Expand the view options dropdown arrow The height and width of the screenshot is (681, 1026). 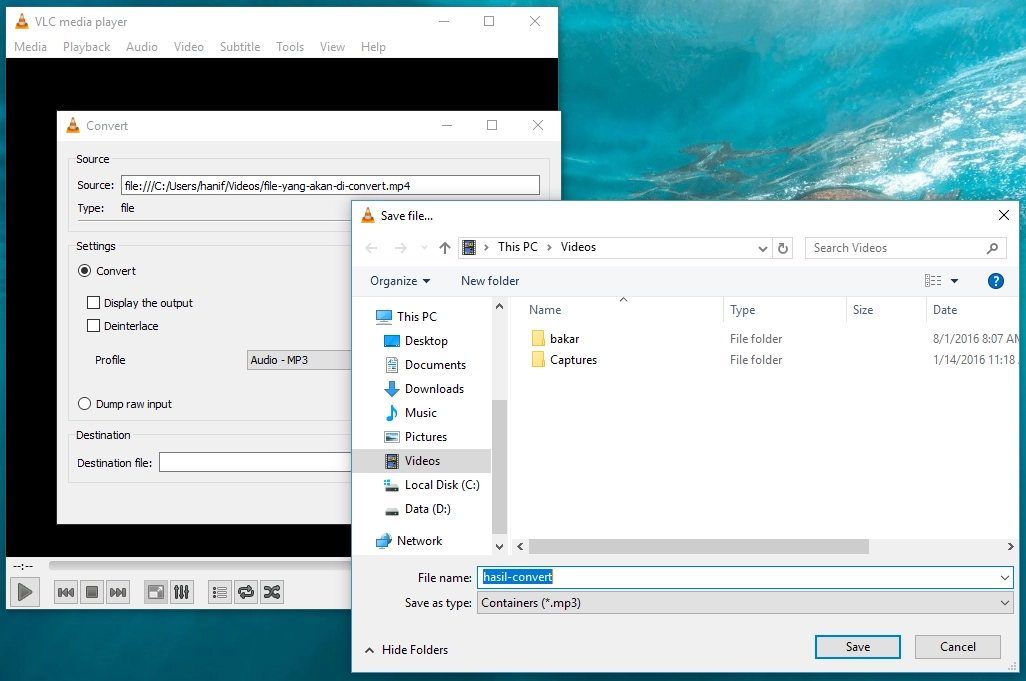pyautogui.click(x=954, y=281)
